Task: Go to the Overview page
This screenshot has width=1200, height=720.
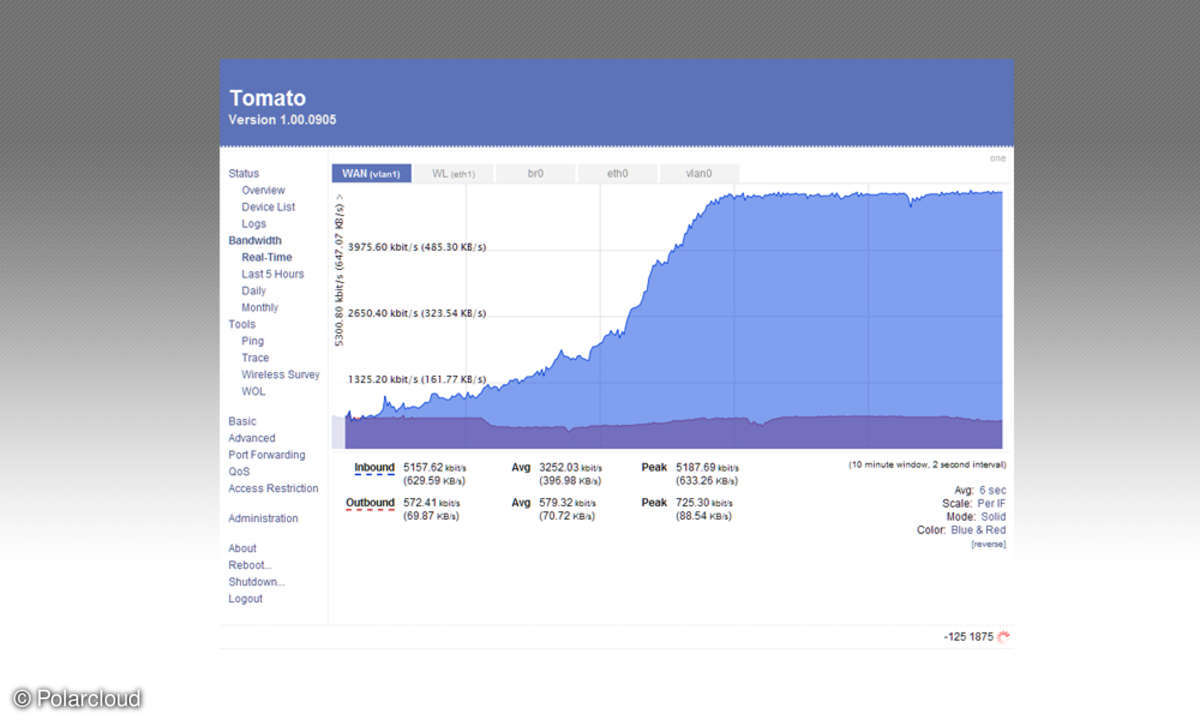Action: tap(263, 190)
